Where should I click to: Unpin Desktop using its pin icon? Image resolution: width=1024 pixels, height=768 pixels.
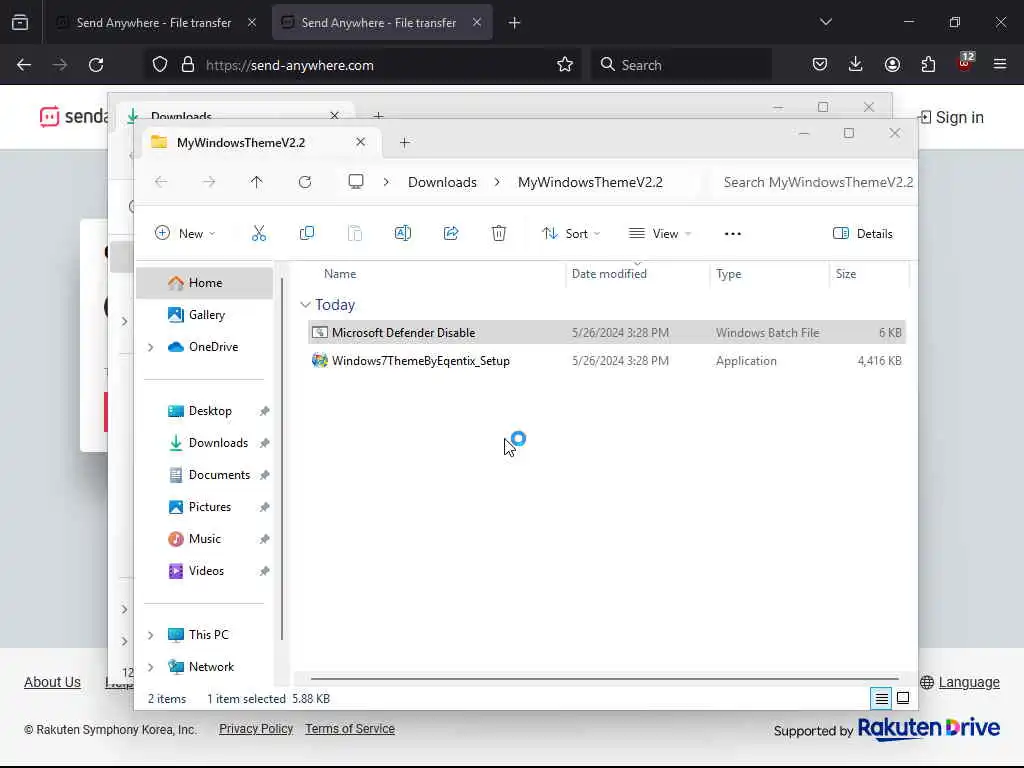tap(264, 411)
